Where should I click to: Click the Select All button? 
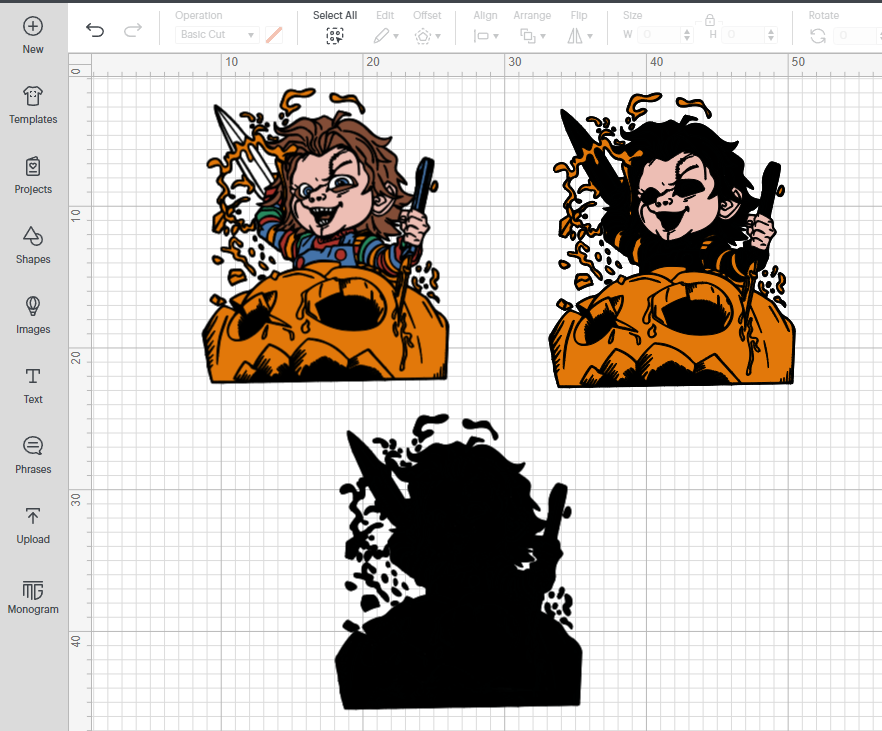coord(334,35)
